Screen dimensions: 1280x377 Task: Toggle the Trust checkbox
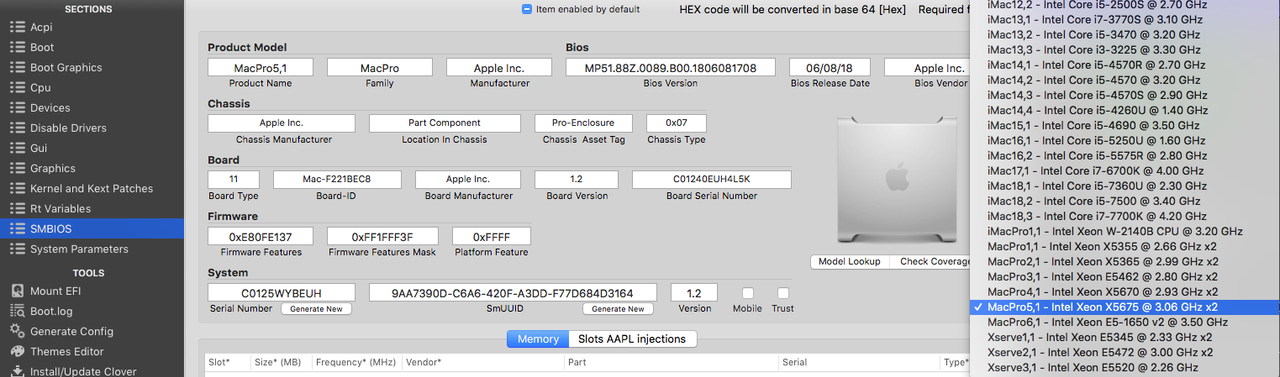pyautogui.click(x=783, y=293)
